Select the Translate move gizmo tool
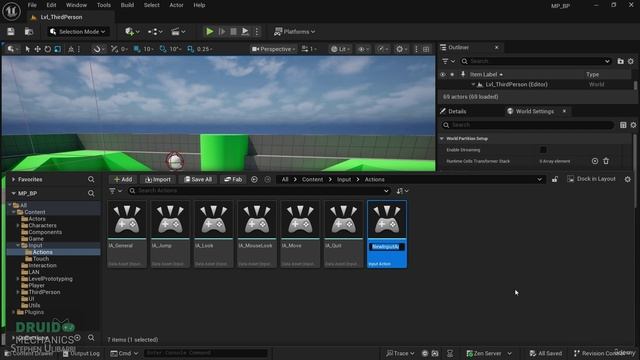The image size is (640, 360). pos(38,49)
